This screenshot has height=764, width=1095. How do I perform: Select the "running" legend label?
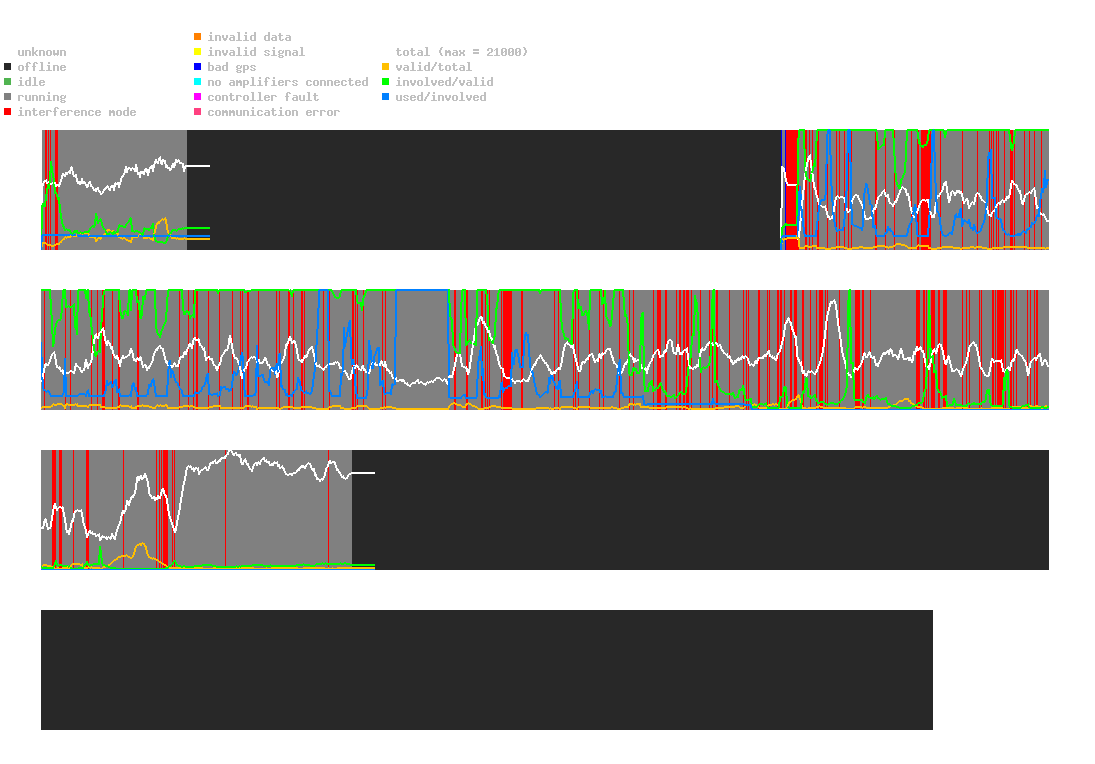pyautogui.click(x=42, y=97)
